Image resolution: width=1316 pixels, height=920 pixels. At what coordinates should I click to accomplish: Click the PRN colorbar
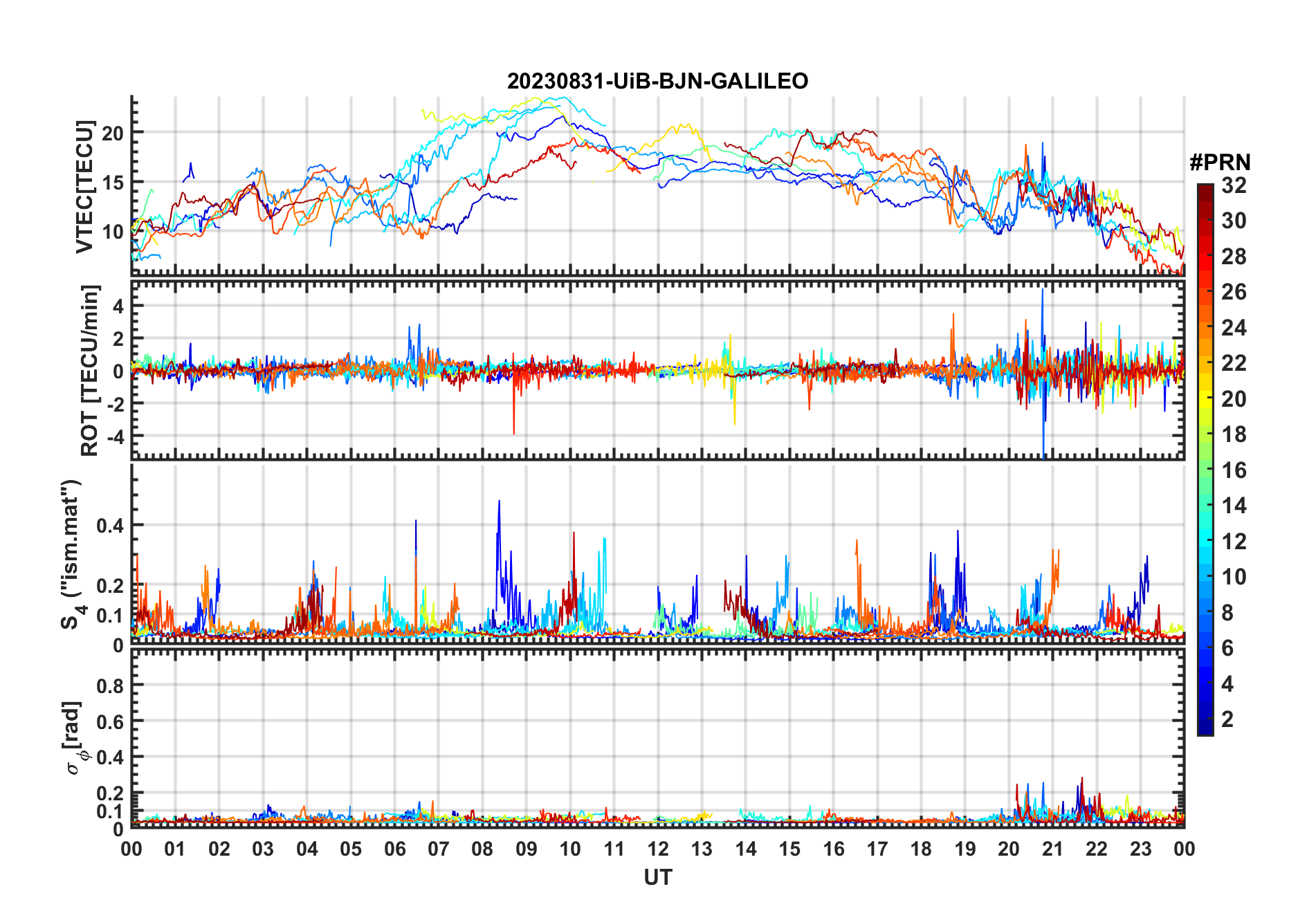(1205, 459)
